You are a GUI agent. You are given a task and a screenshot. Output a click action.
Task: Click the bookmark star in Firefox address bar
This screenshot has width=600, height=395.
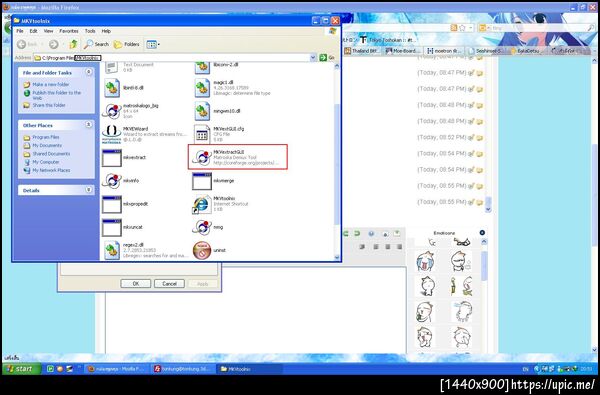[462, 28]
